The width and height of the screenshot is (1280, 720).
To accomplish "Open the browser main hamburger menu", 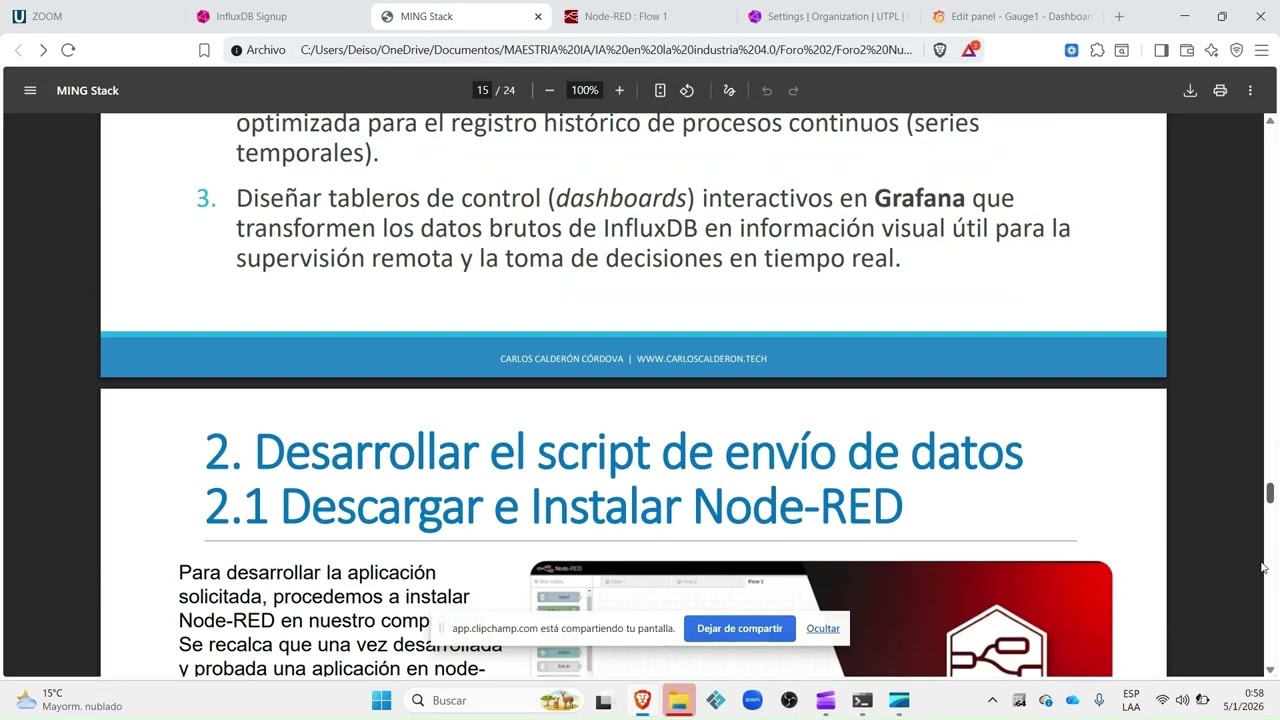I will tap(1262, 50).
